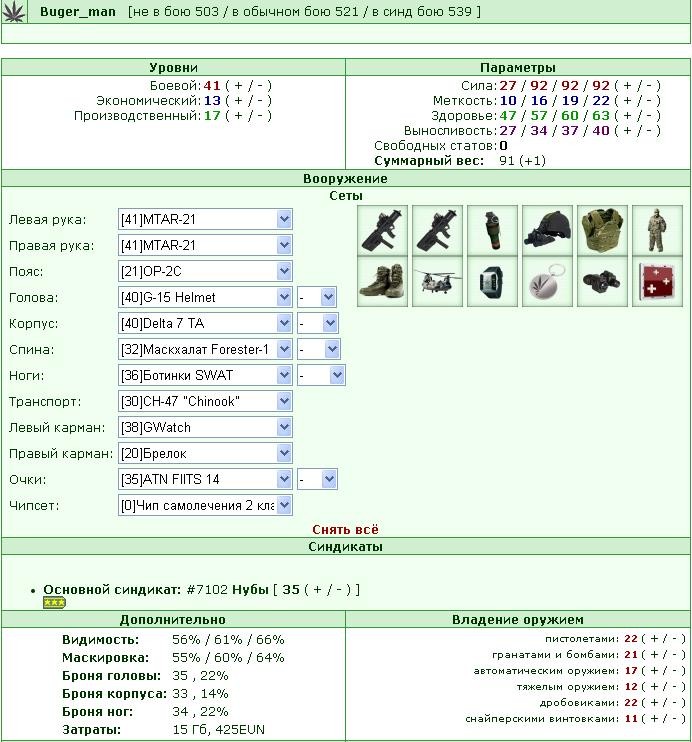The width and height of the screenshot is (692, 742).
Task: Open the Левая рука weapon dropdown
Action: (x=205, y=220)
